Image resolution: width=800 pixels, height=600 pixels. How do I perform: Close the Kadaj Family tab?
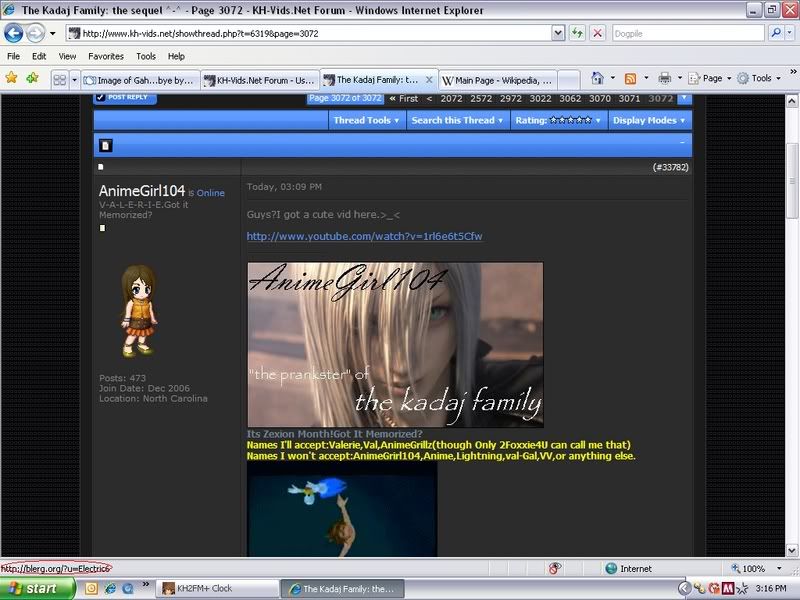coord(429,80)
